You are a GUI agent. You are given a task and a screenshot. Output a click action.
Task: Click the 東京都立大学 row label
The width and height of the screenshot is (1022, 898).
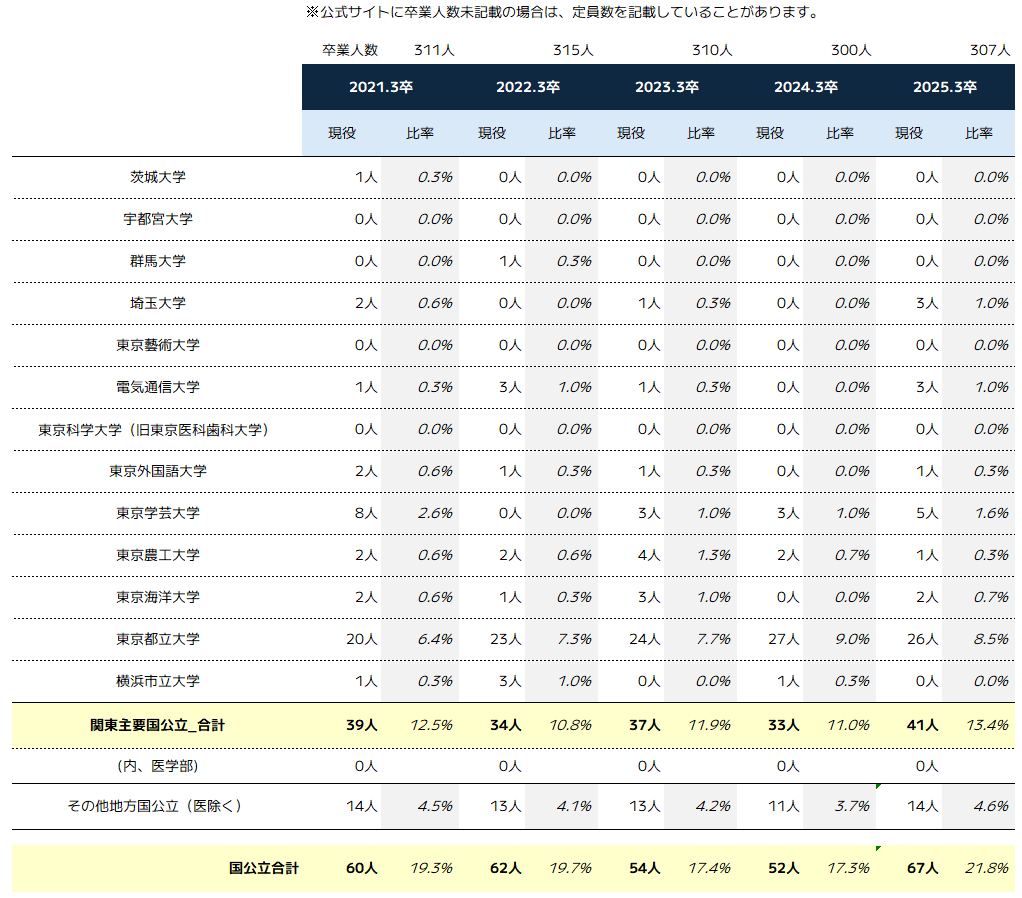pyautogui.click(x=157, y=639)
